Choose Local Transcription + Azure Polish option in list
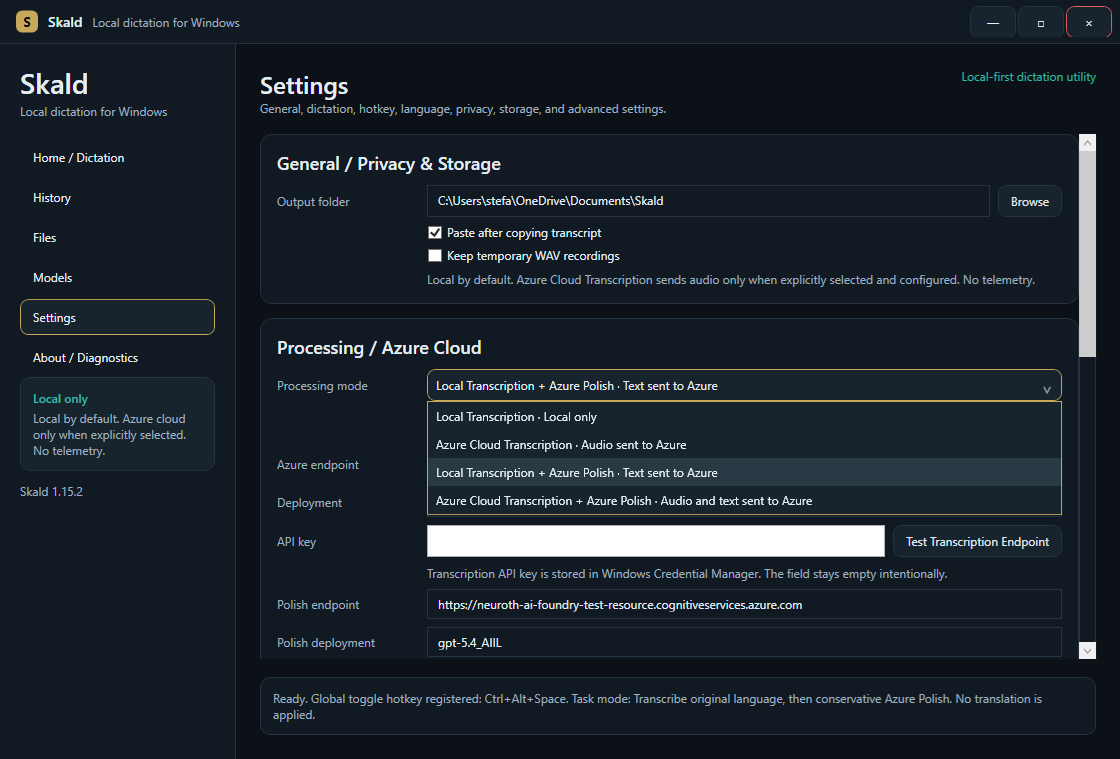Screen dimensions: 1120x759 [x=744, y=473]
